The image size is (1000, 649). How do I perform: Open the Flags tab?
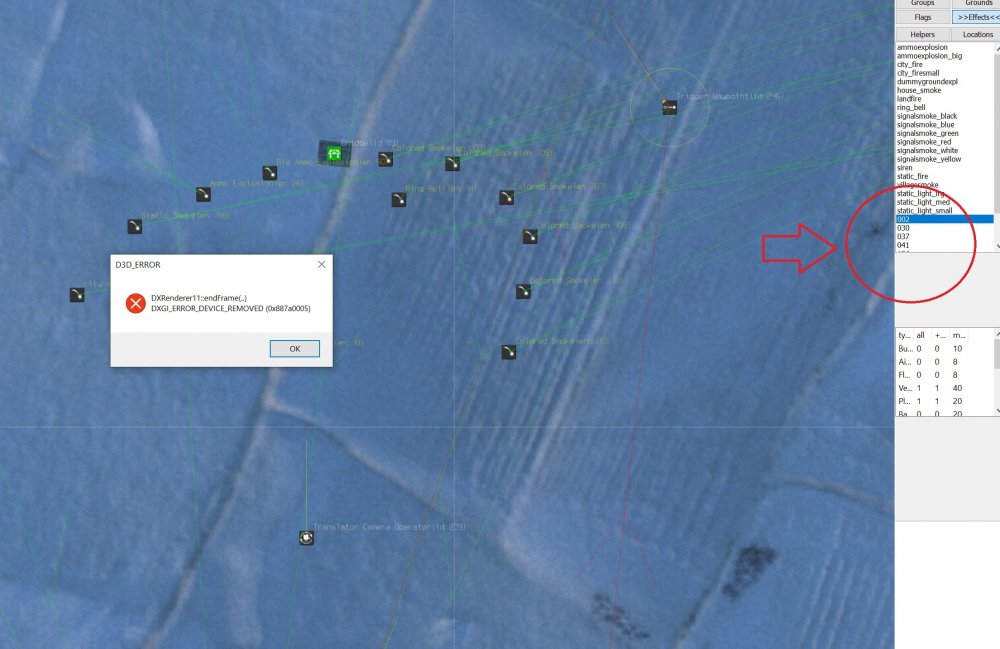click(923, 17)
